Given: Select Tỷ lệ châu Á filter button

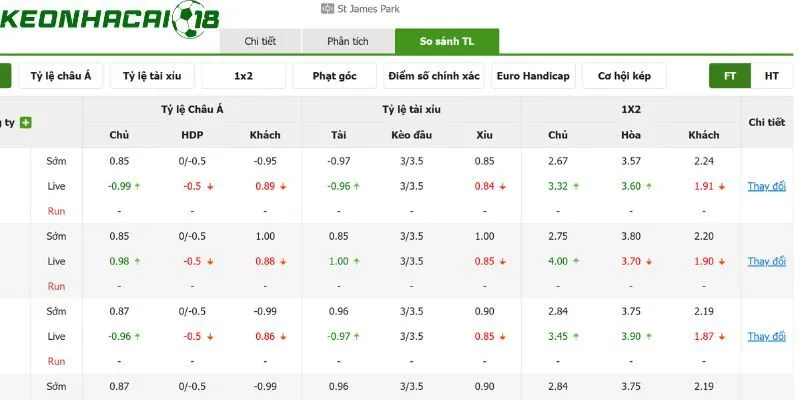Looking at the screenshot, I should coord(61,76).
